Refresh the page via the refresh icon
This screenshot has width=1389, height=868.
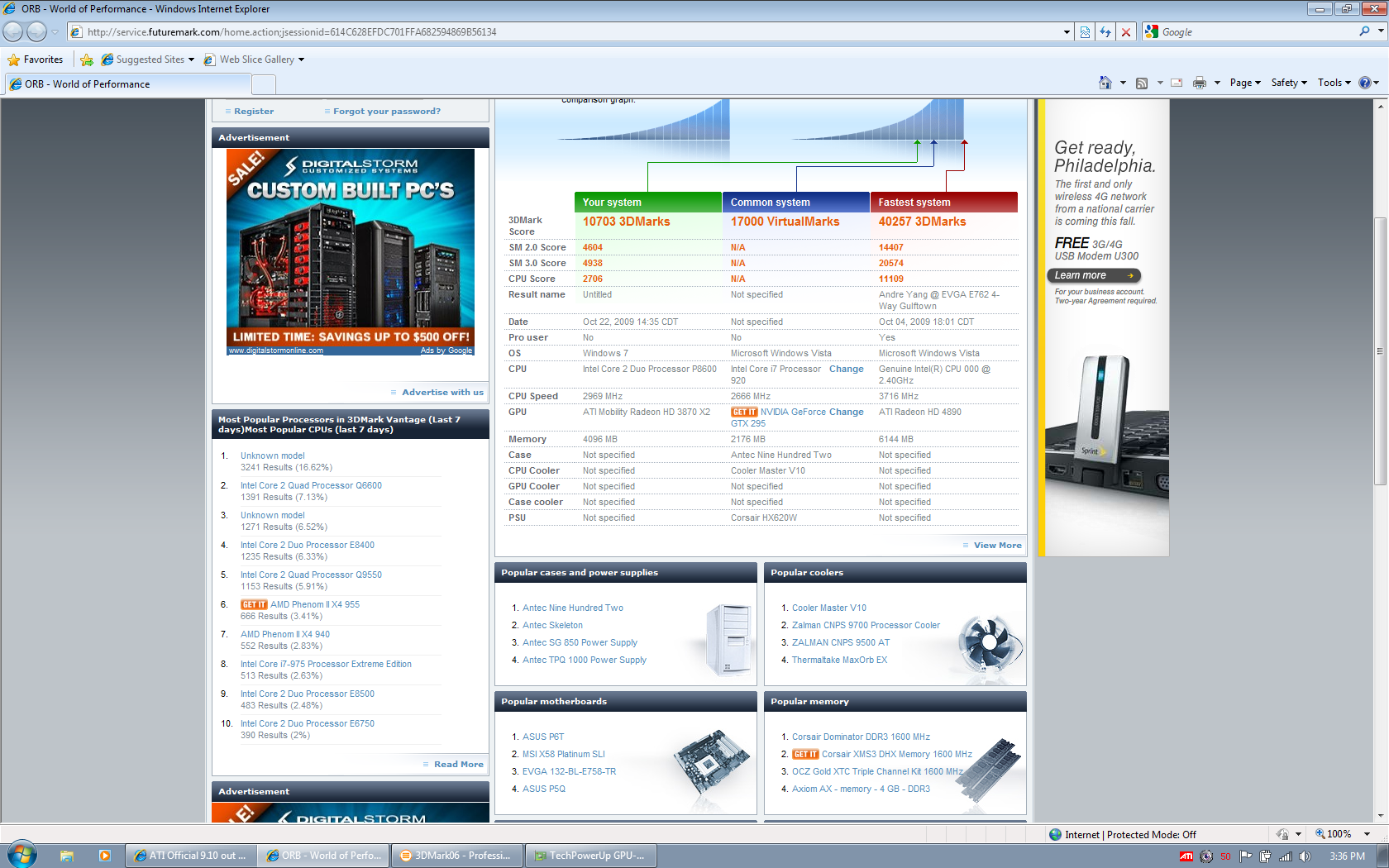point(1105,32)
